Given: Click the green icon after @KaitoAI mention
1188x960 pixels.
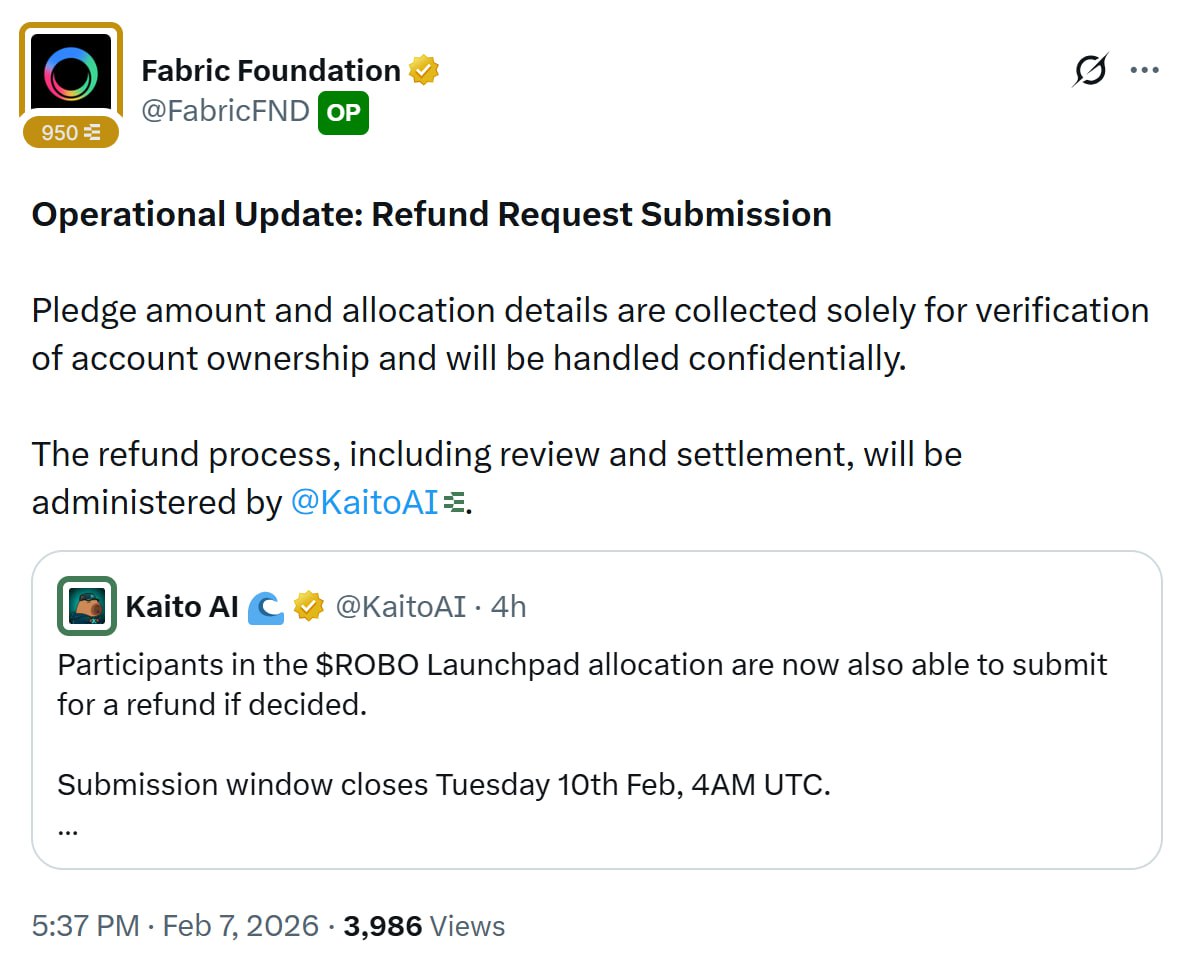Looking at the screenshot, I should 454,502.
